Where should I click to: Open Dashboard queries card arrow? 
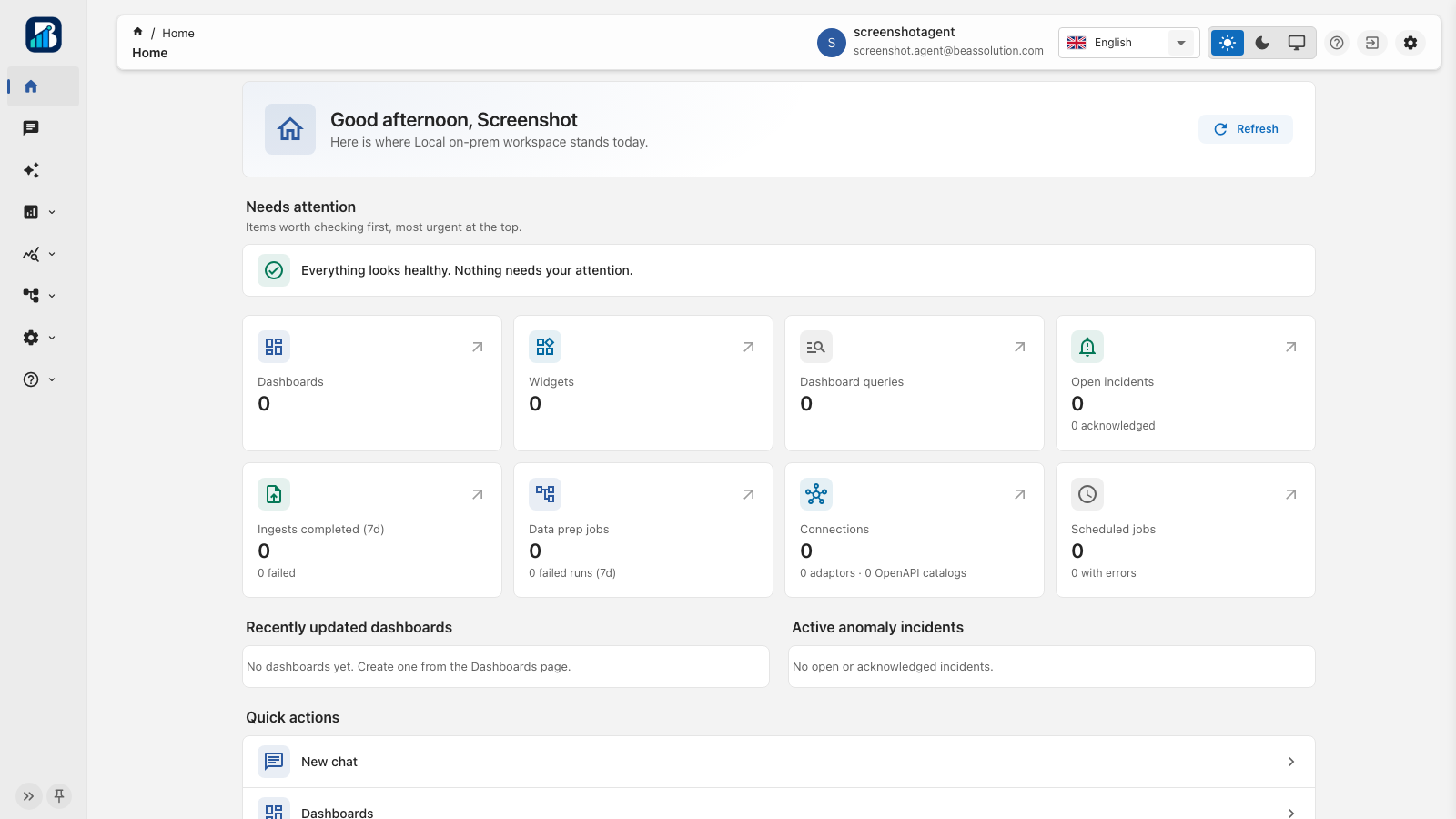(1020, 347)
